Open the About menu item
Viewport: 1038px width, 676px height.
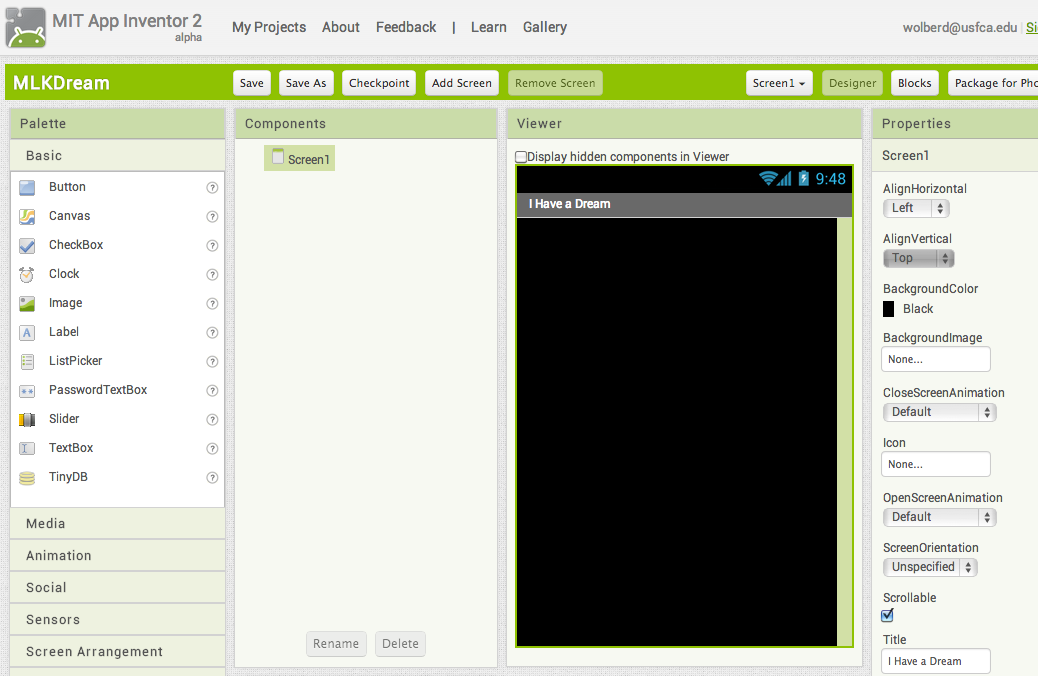341,27
